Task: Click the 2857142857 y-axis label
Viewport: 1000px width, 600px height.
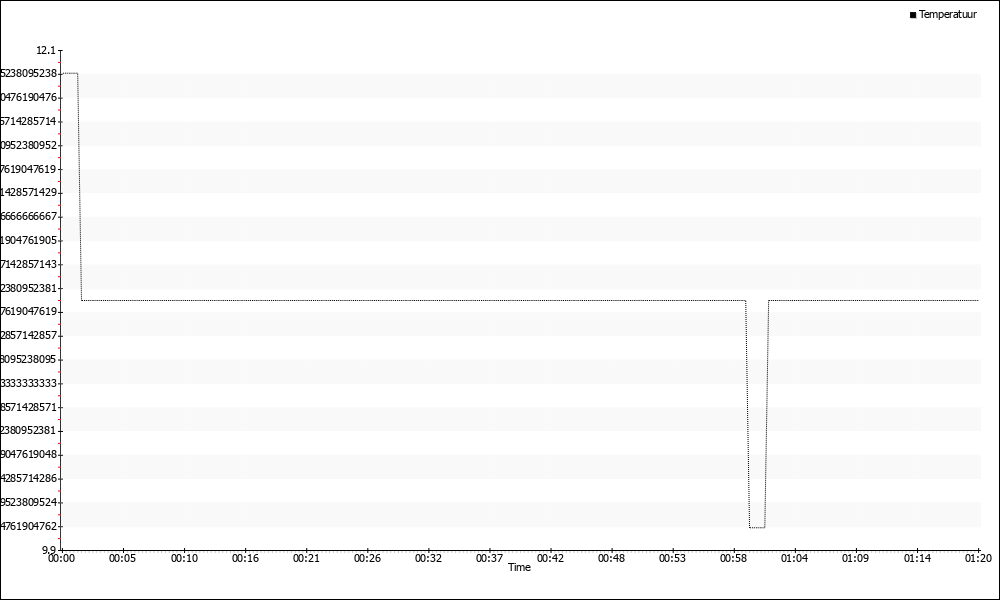Action: click(x=29, y=335)
